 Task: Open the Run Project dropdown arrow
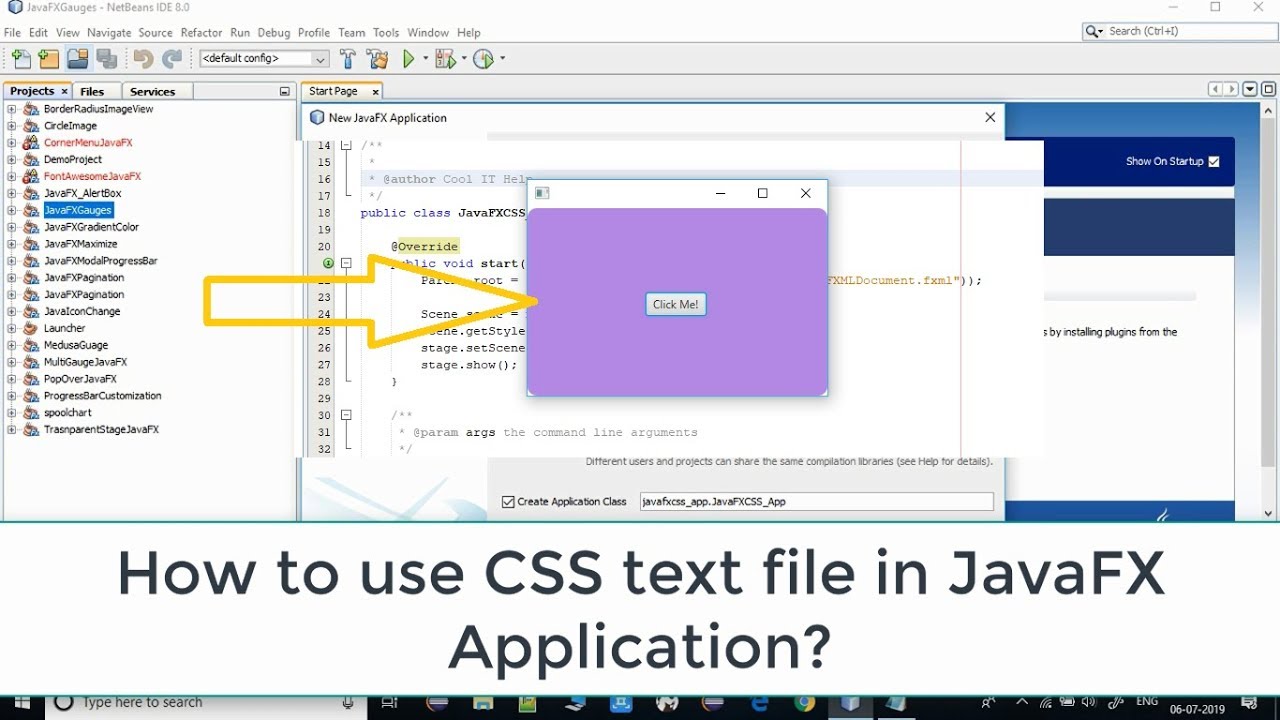pos(426,58)
